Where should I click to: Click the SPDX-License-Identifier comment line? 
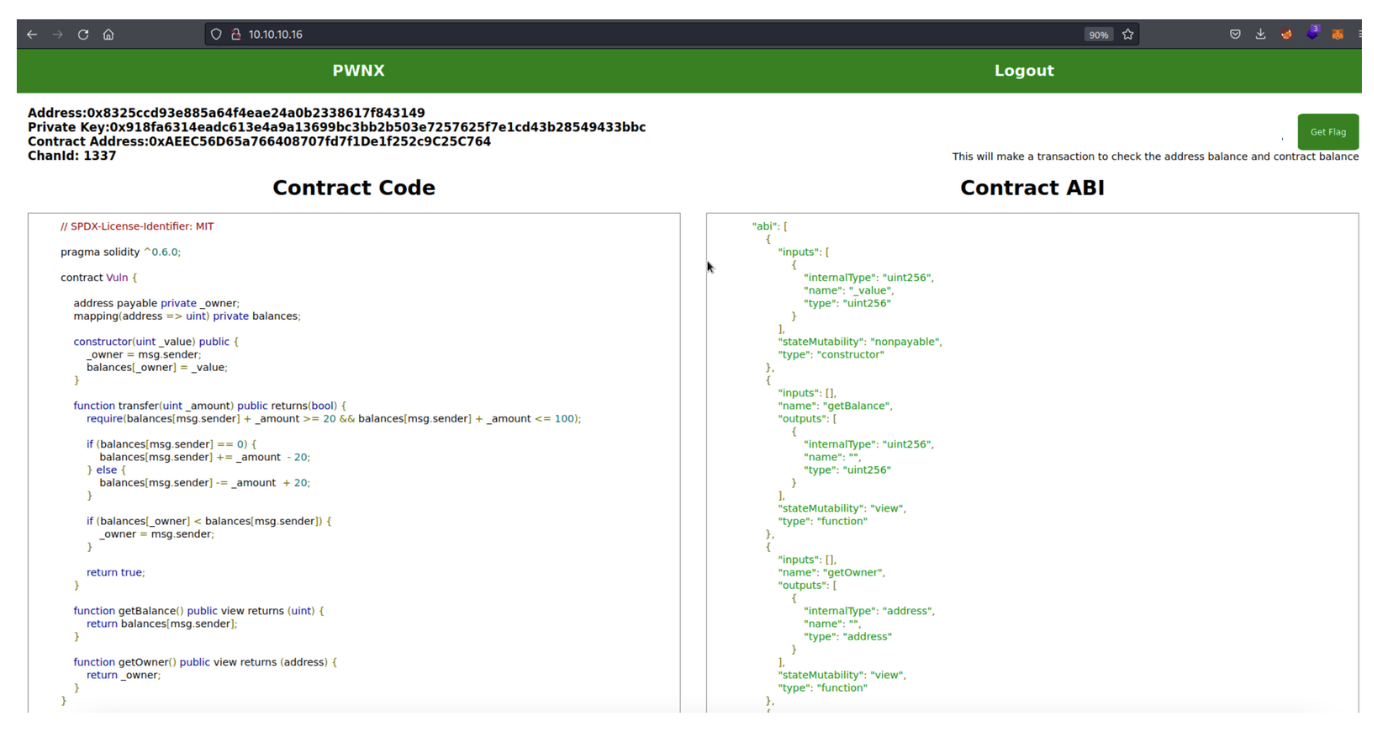(137, 227)
